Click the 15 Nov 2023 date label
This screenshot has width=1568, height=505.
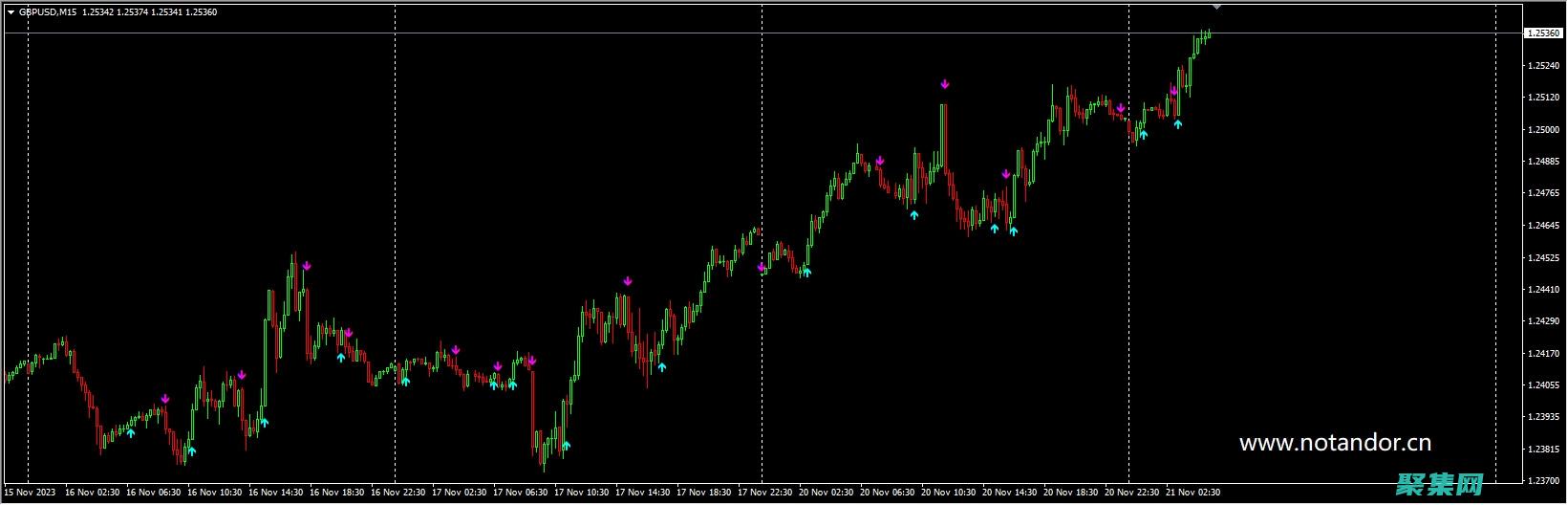pos(31,493)
